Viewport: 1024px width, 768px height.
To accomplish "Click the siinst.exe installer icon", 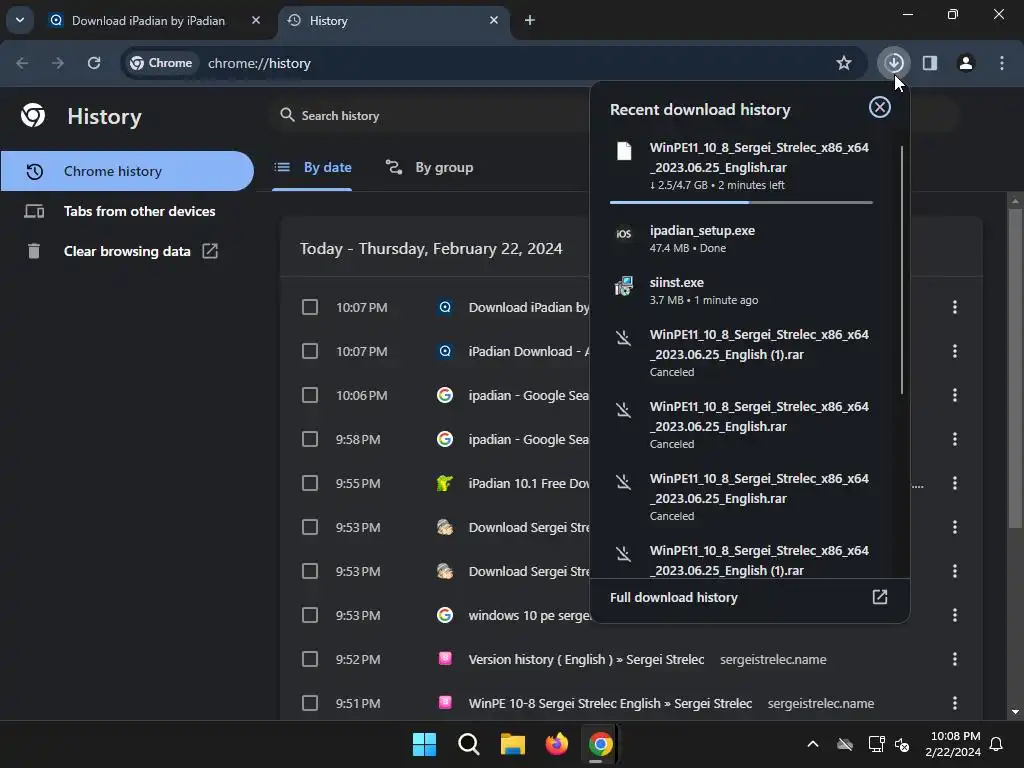I will 624,286.
